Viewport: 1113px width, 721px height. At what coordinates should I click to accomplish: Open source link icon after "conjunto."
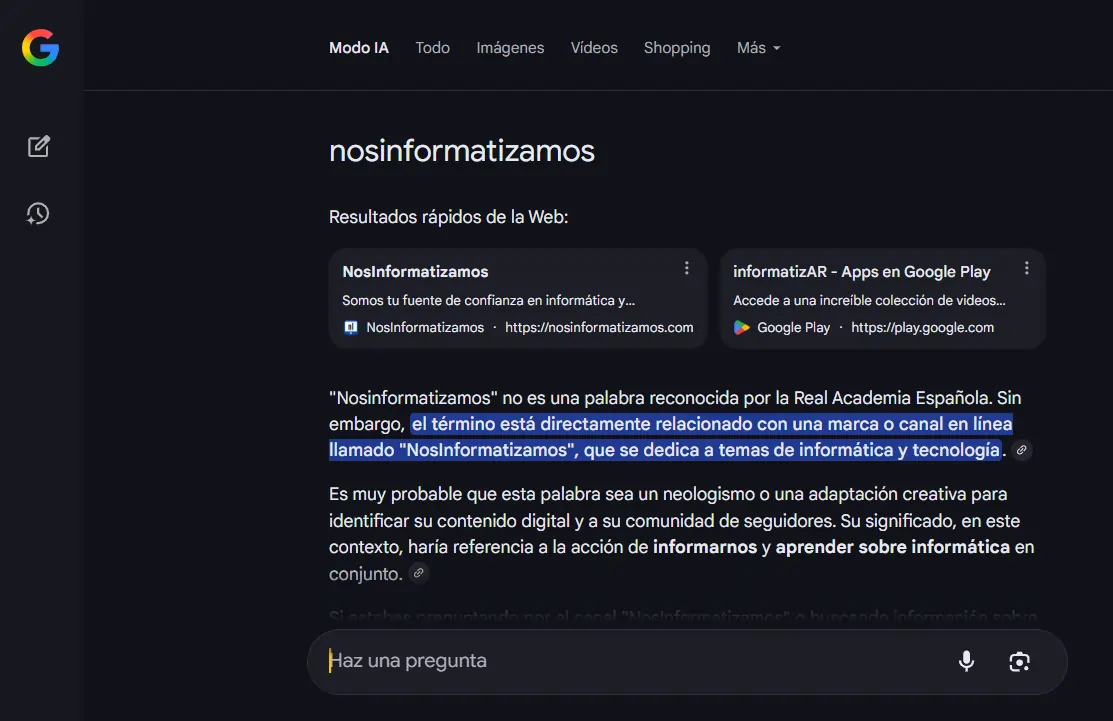tap(419, 573)
